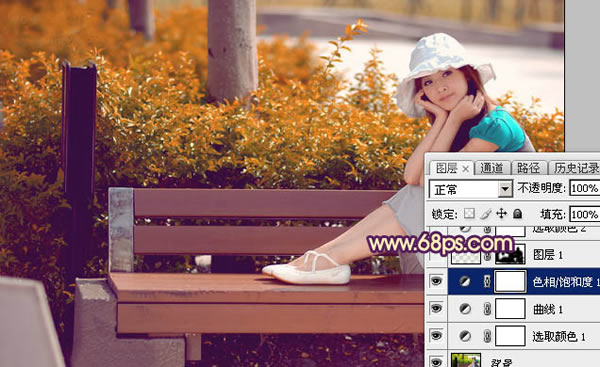Viewport: 600px width, 367px height.
Task: Hide the 曲线 1 layer
Action: pyautogui.click(x=436, y=308)
